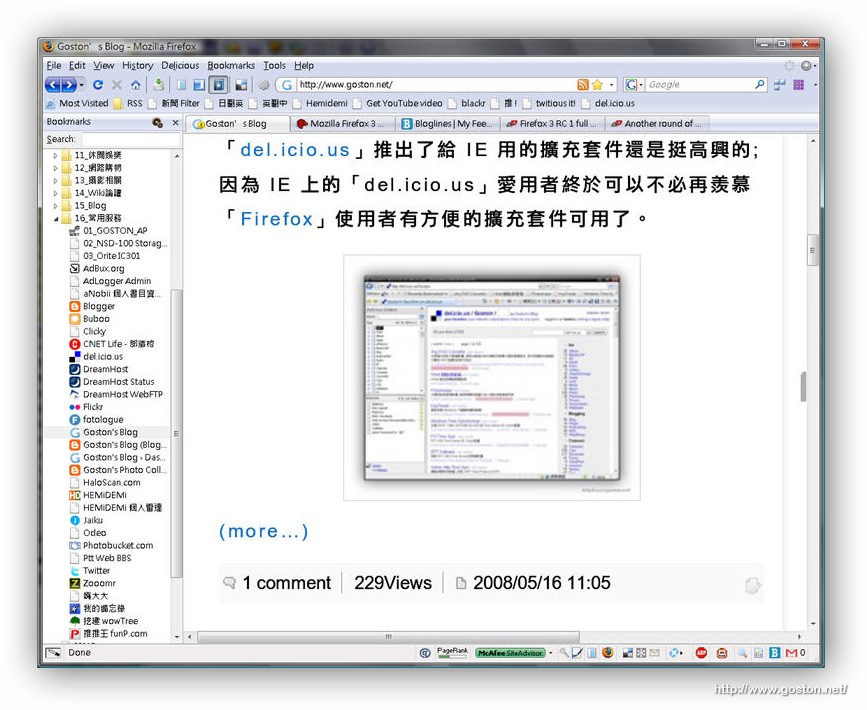Open the Gmail notifier icon in status bar
The height and width of the screenshot is (710, 867).
click(792, 653)
